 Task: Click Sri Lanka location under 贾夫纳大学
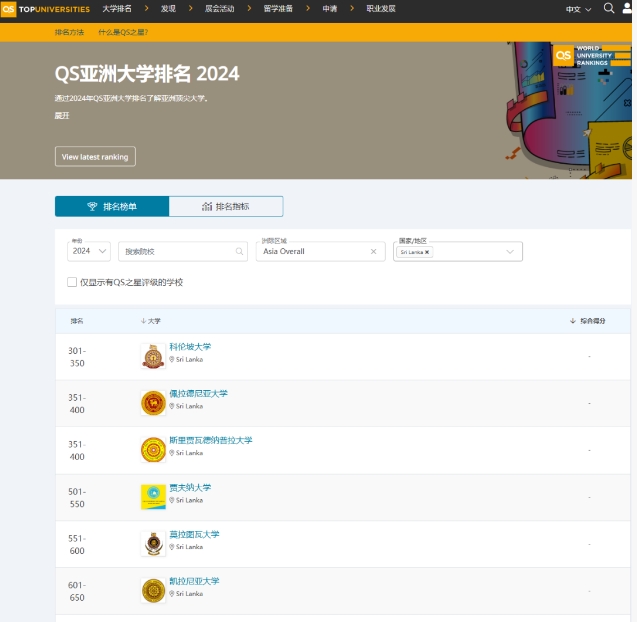tap(186, 500)
